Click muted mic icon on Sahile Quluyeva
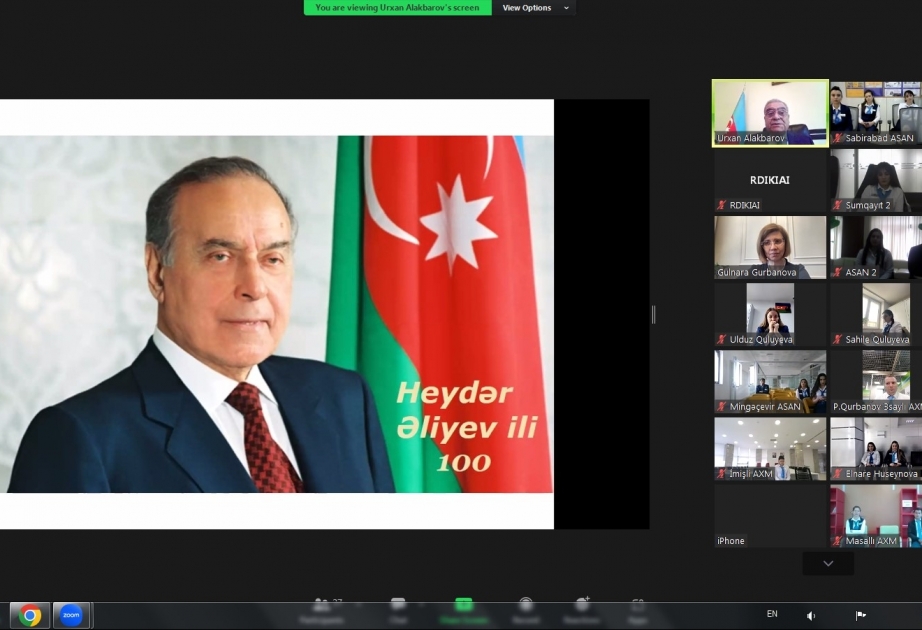 pyautogui.click(x=837, y=339)
